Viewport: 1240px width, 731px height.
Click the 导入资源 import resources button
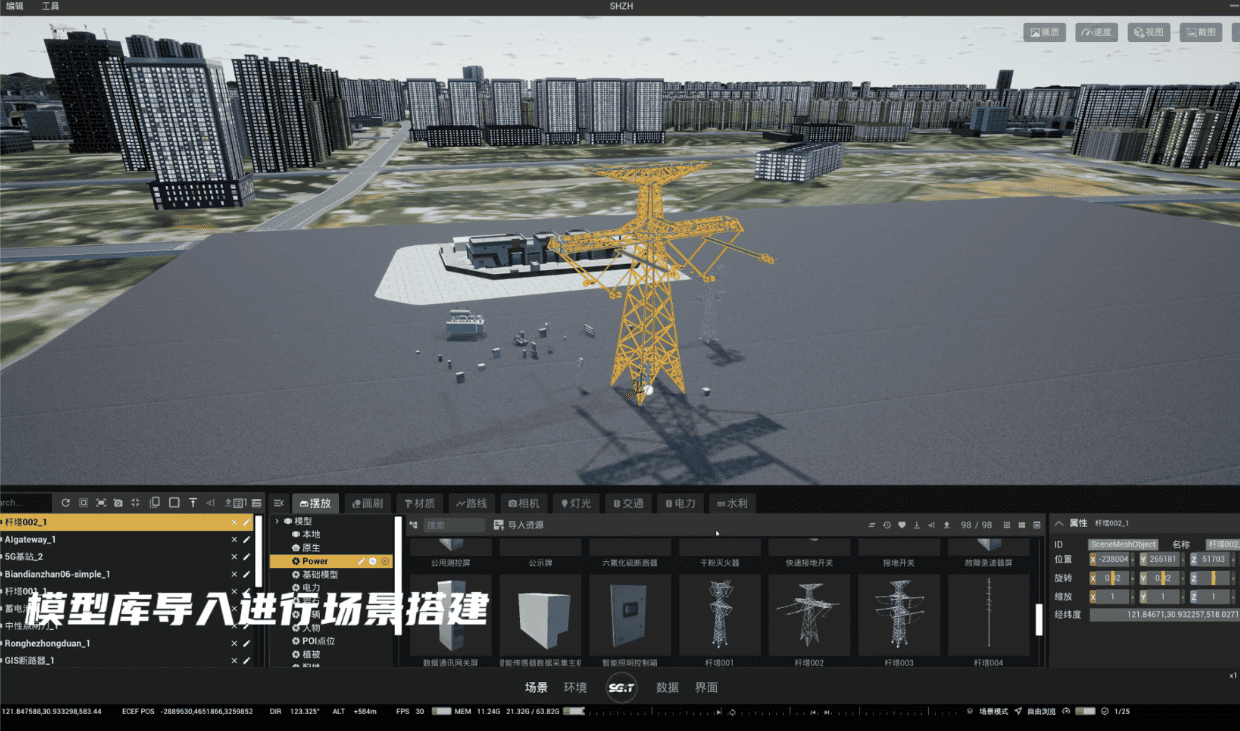point(519,525)
